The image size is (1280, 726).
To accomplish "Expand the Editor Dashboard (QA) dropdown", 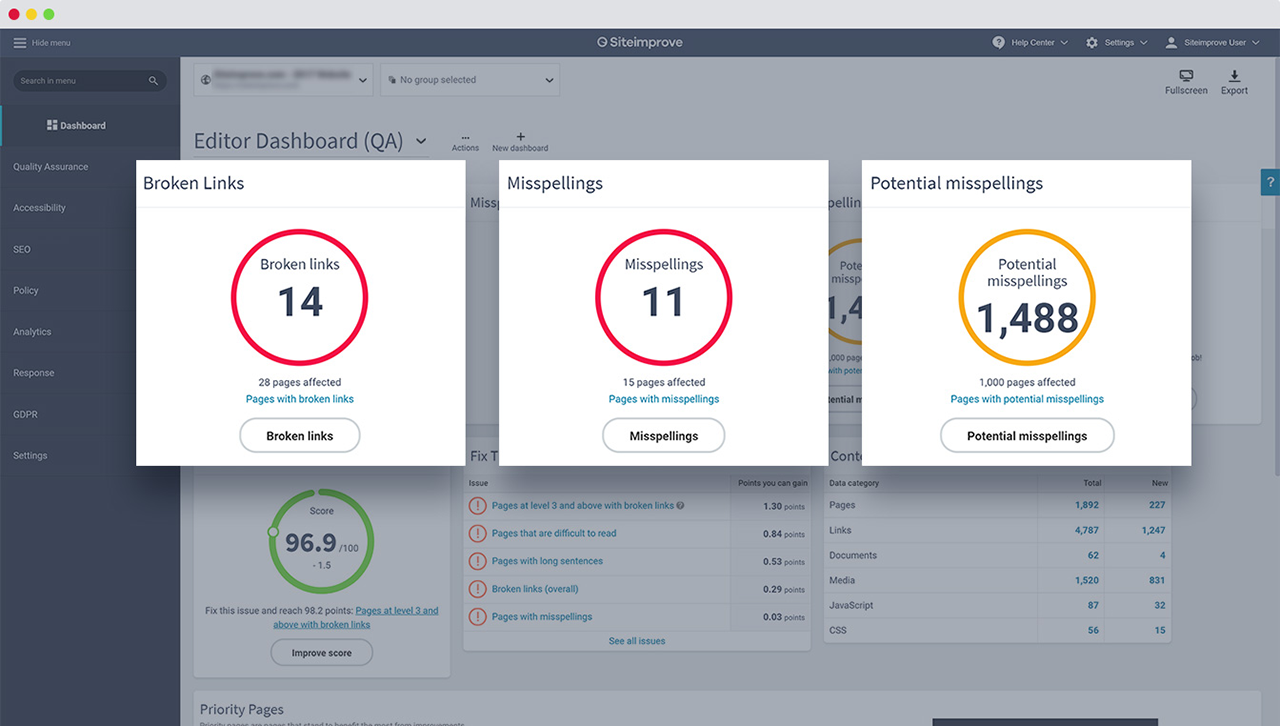I will click(419, 141).
